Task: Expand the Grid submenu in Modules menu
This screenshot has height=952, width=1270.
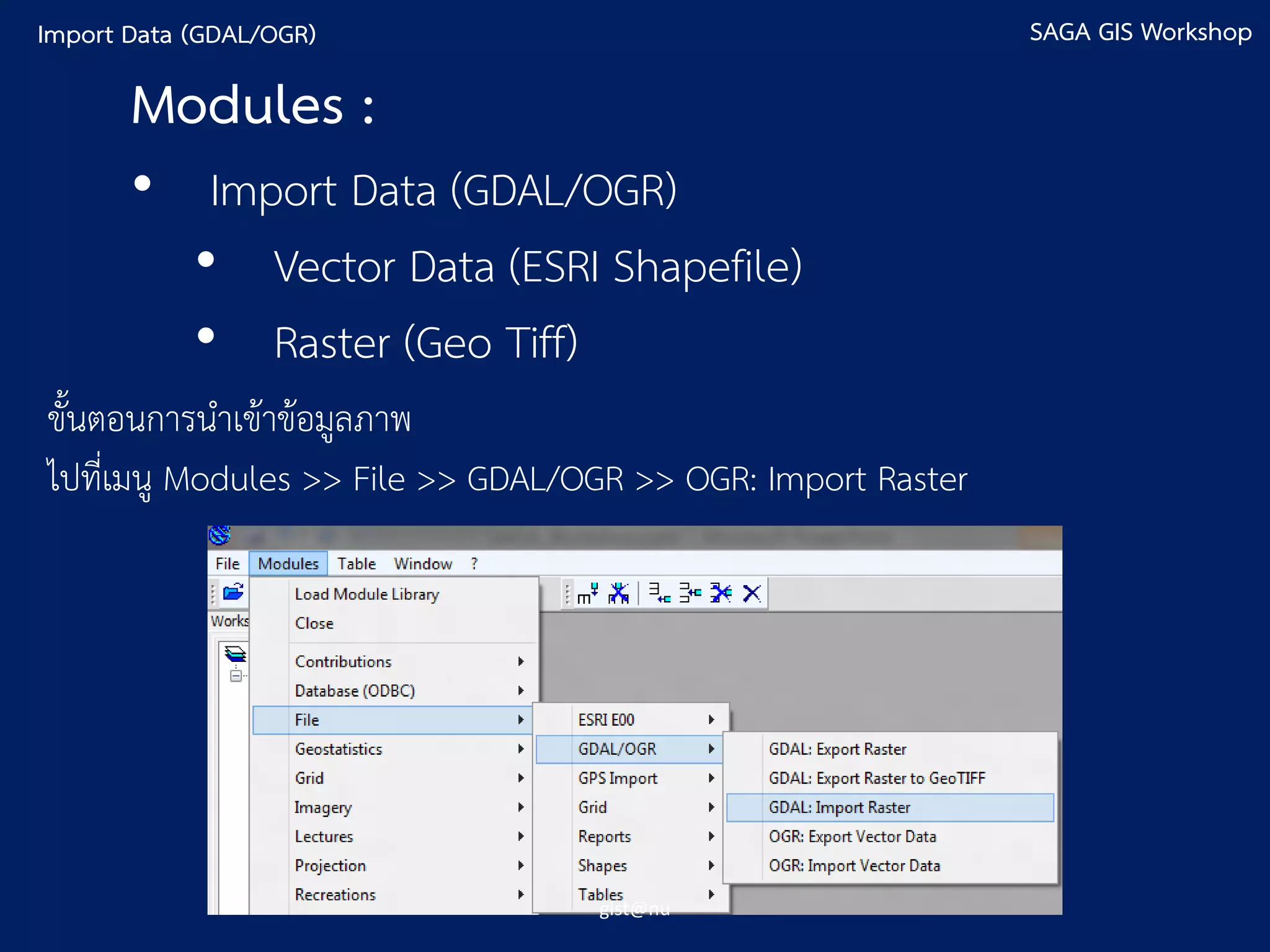Action: (x=393, y=778)
